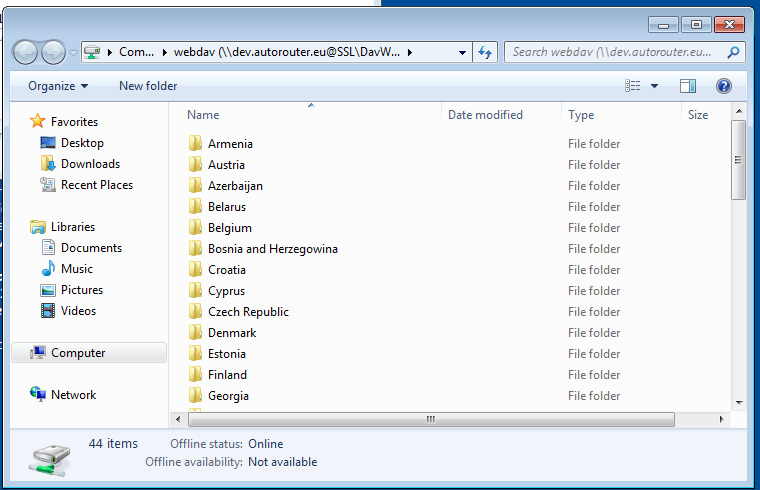Select the Georgia folder icon
Viewport: 760px width, 490px height.
195,395
